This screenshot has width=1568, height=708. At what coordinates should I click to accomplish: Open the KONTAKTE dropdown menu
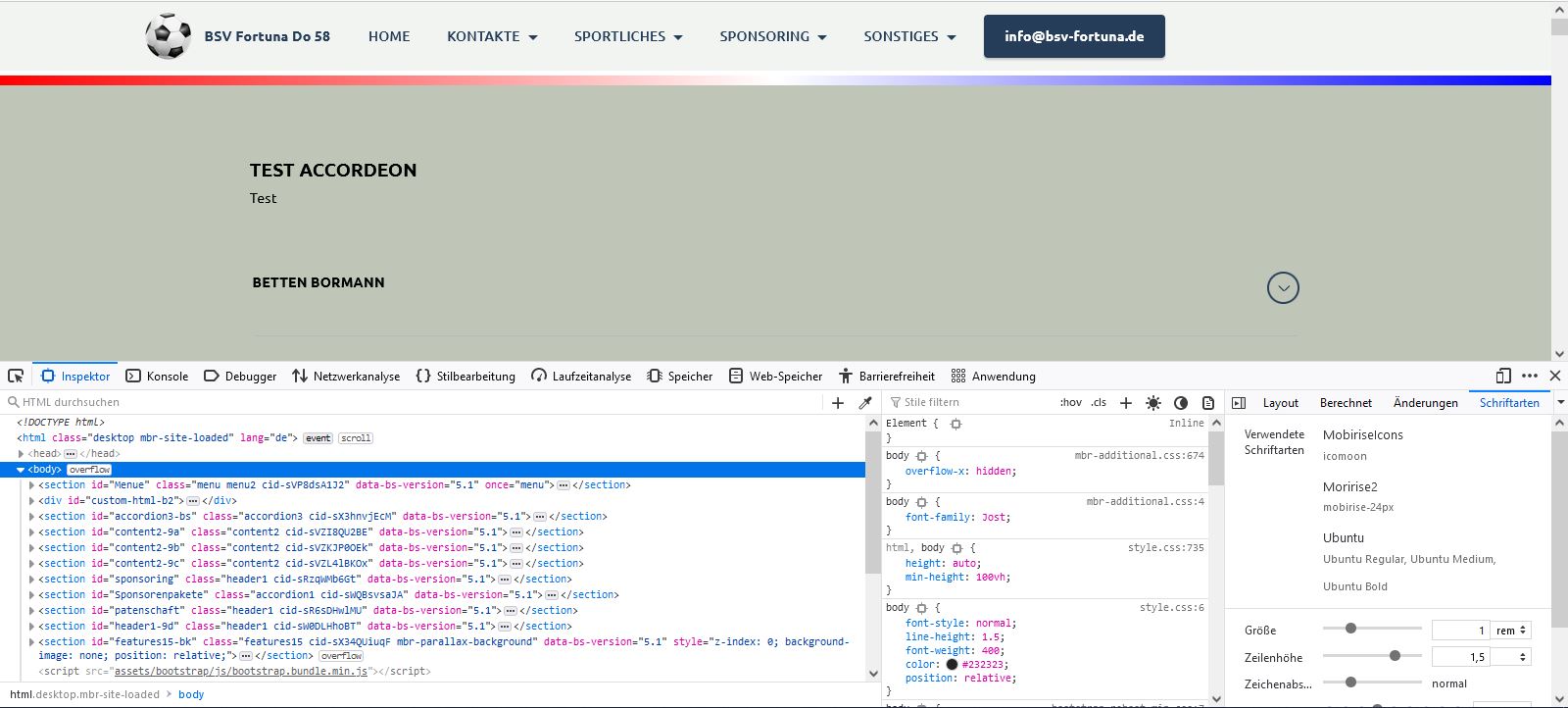click(x=492, y=36)
